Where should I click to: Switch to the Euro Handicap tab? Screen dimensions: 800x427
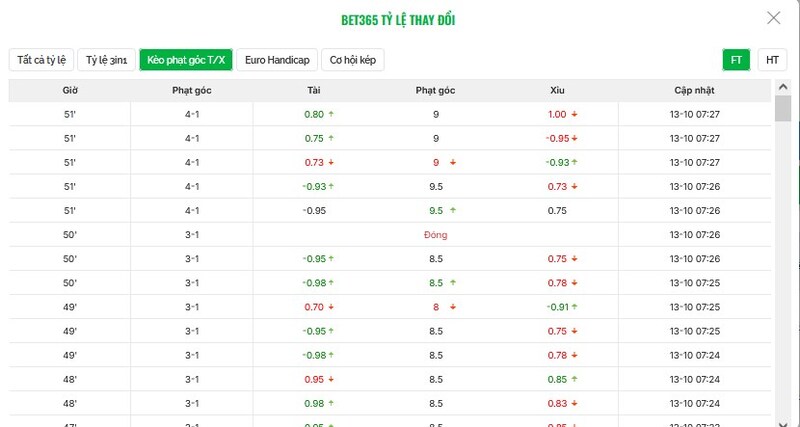tap(276, 60)
